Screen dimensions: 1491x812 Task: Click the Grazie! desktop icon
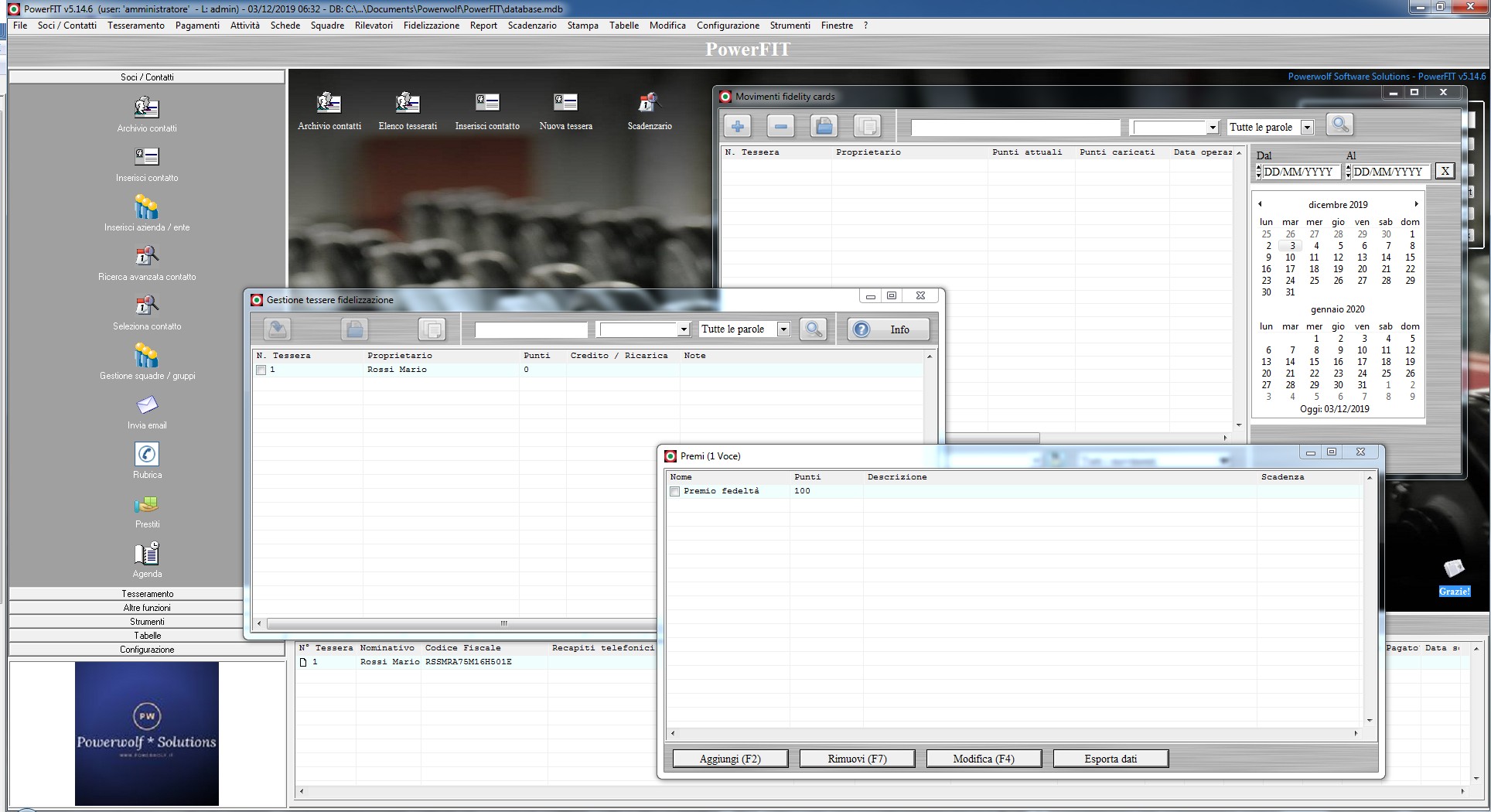[1454, 578]
